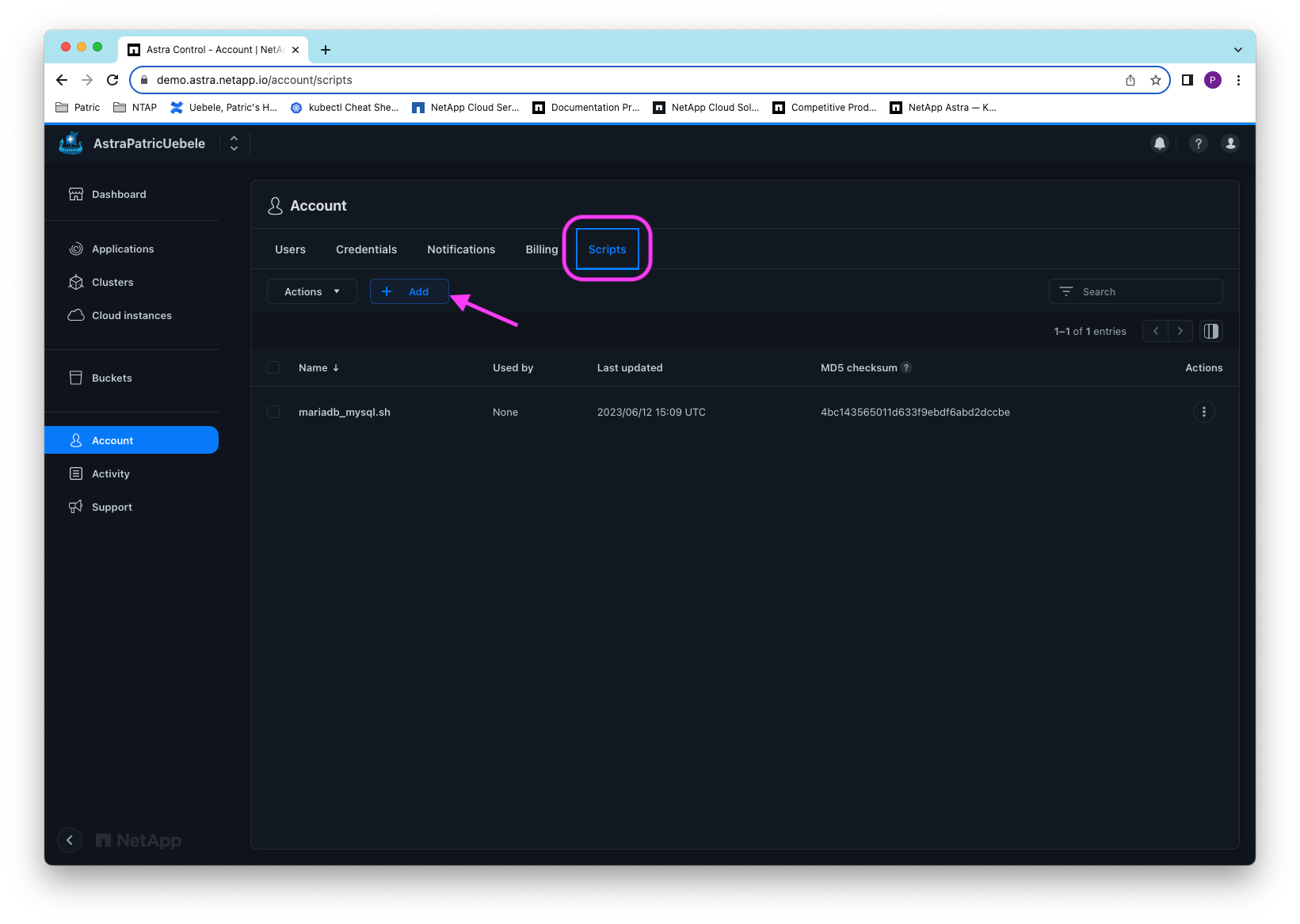
Task: Open Cloud instances from the sidebar
Action: pyautogui.click(x=132, y=316)
